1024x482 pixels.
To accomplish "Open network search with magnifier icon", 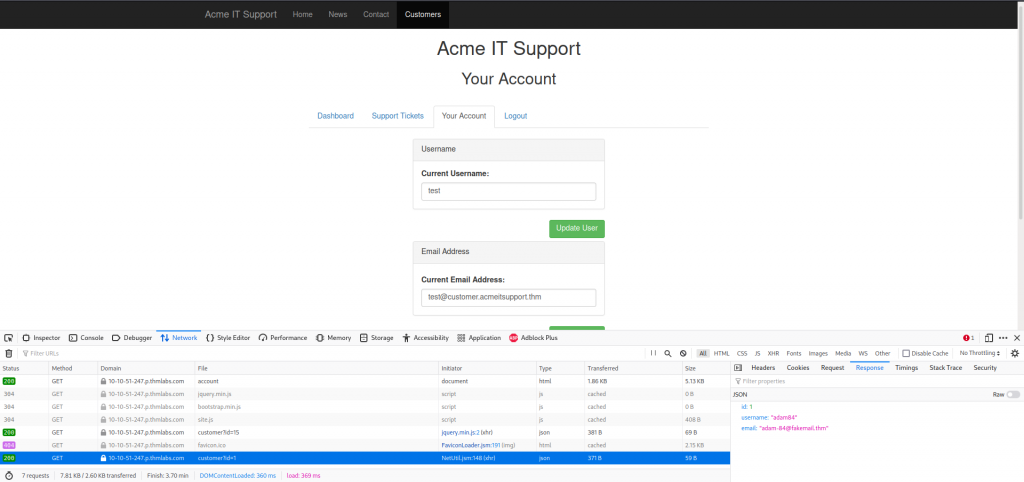I will pos(668,353).
